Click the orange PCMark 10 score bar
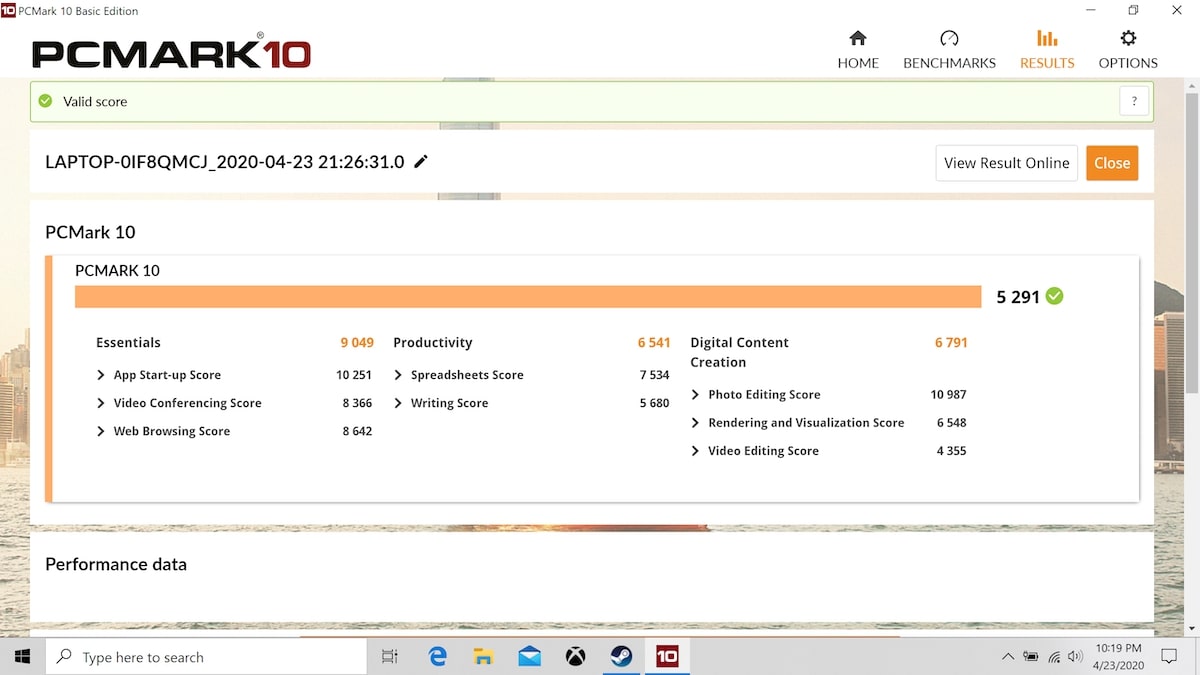The height and width of the screenshot is (675, 1200). click(x=528, y=297)
